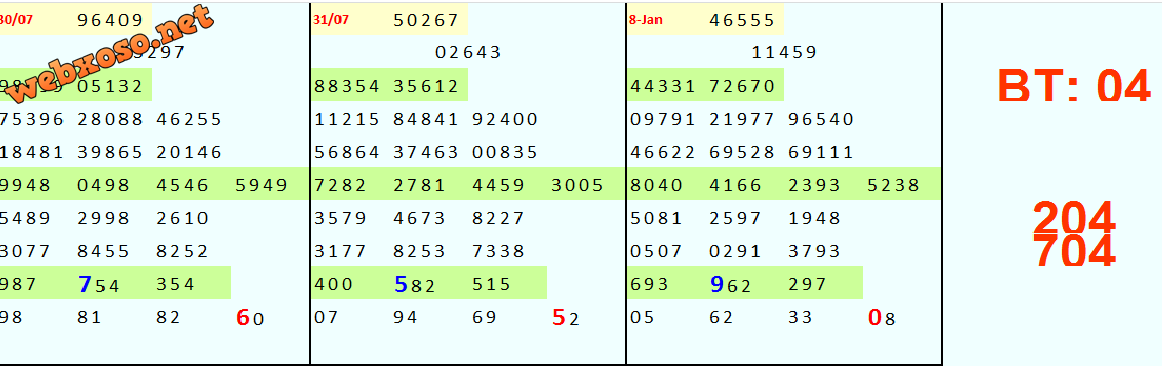This screenshot has height=367, width=1162.
Task: Click the four-digit number 5238
Action: tap(893, 185)
